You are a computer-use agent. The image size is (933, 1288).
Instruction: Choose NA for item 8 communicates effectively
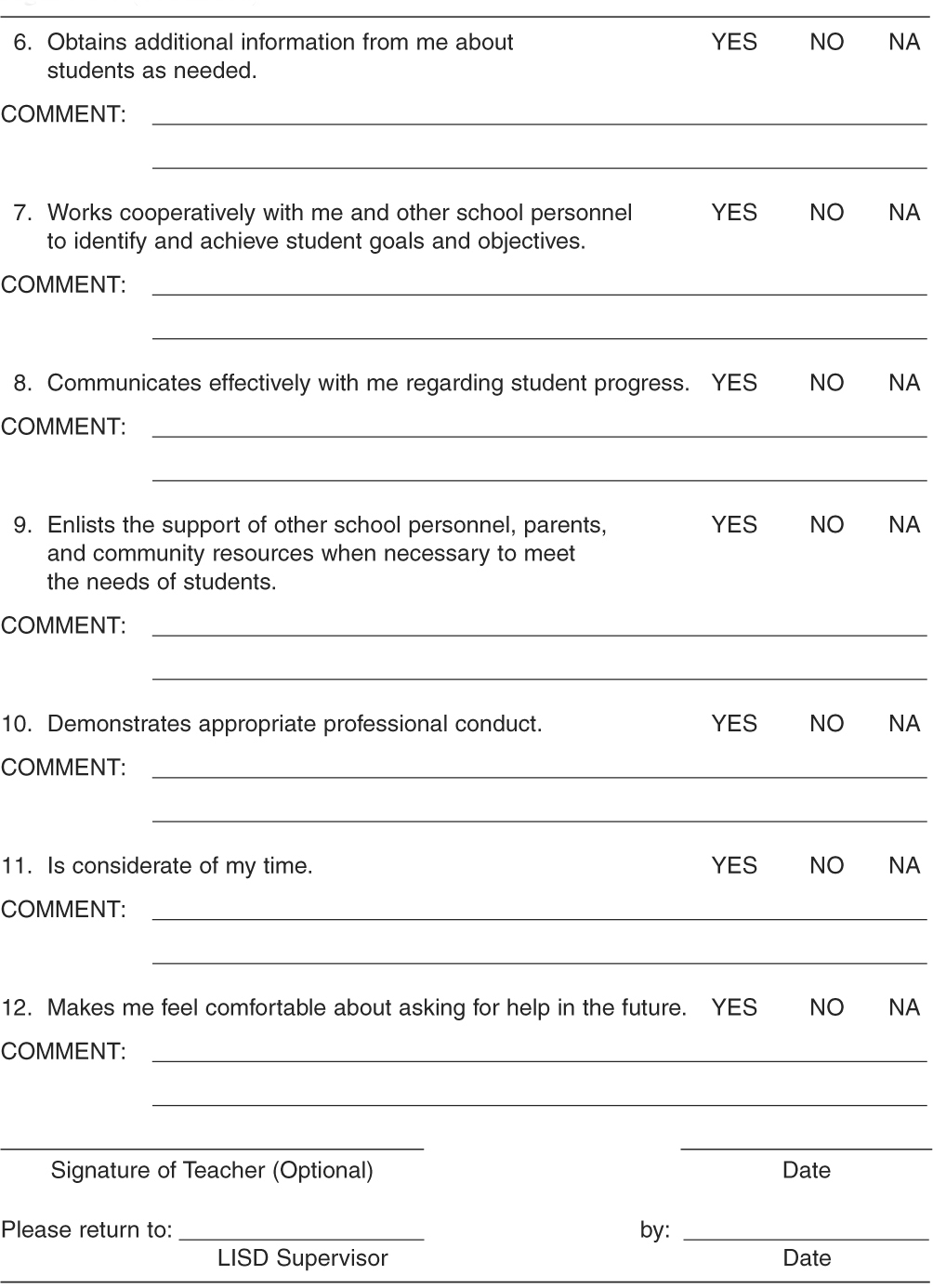(904, 383)
